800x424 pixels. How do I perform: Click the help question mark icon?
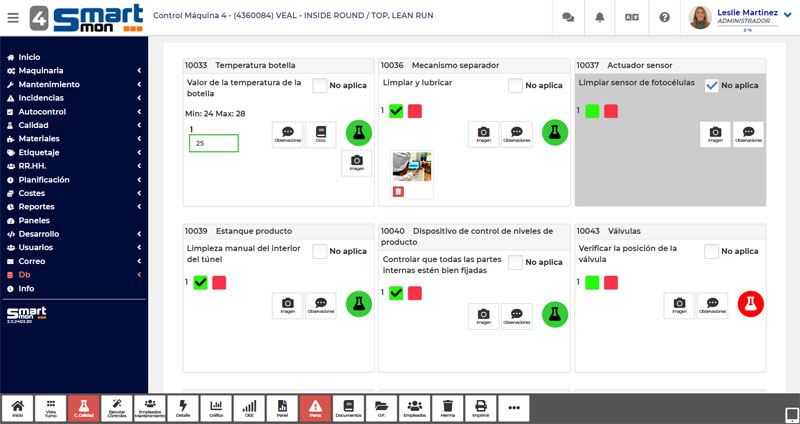[664, 17]
